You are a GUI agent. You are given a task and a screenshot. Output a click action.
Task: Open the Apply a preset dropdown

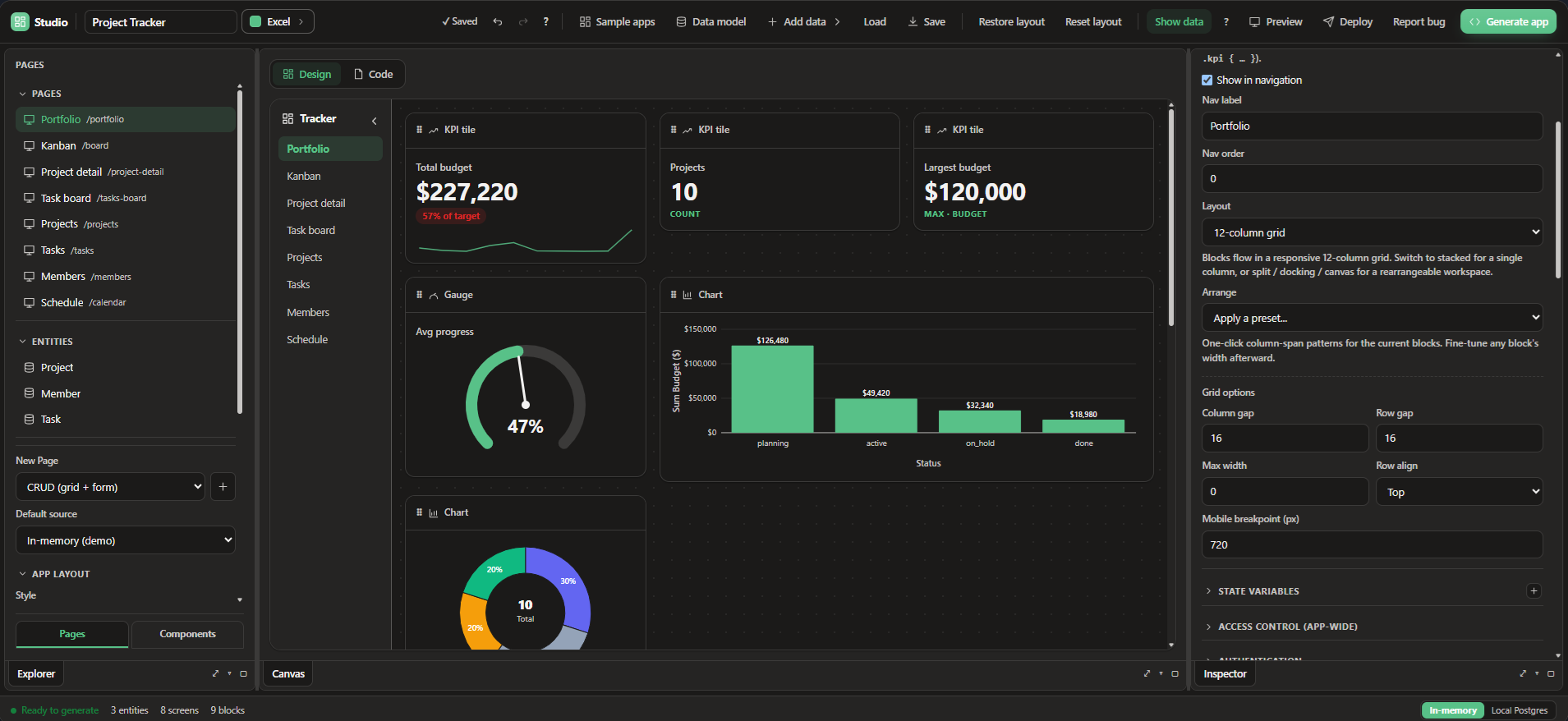tap(1373, 318)
